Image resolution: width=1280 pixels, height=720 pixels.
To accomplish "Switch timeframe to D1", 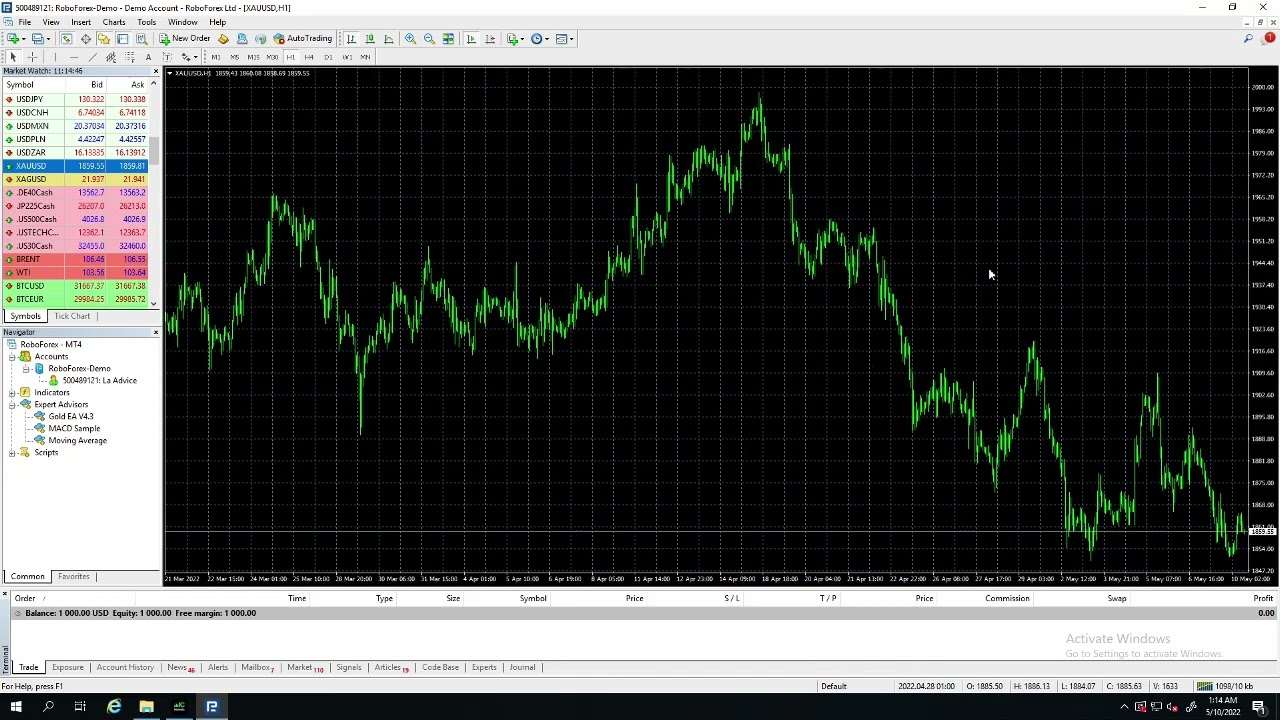I will click(x=328, y=57).
